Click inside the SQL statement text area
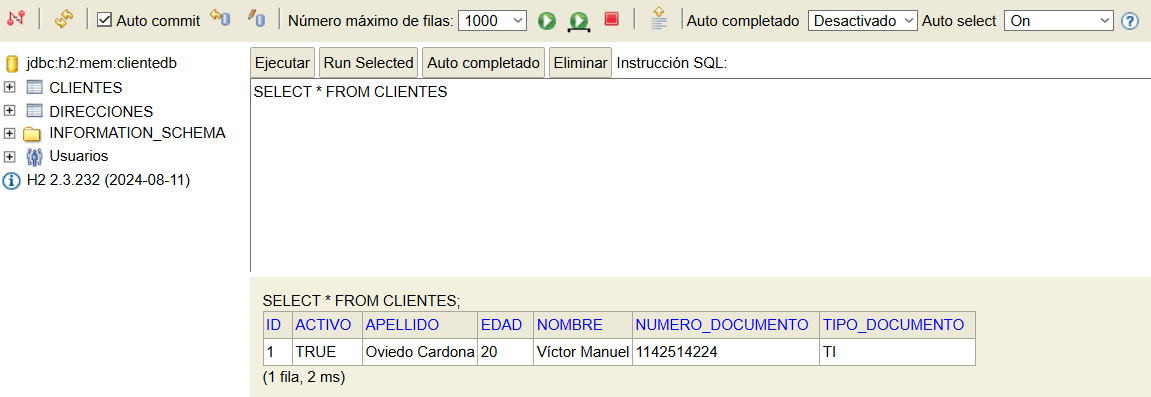 coord(700,175)
